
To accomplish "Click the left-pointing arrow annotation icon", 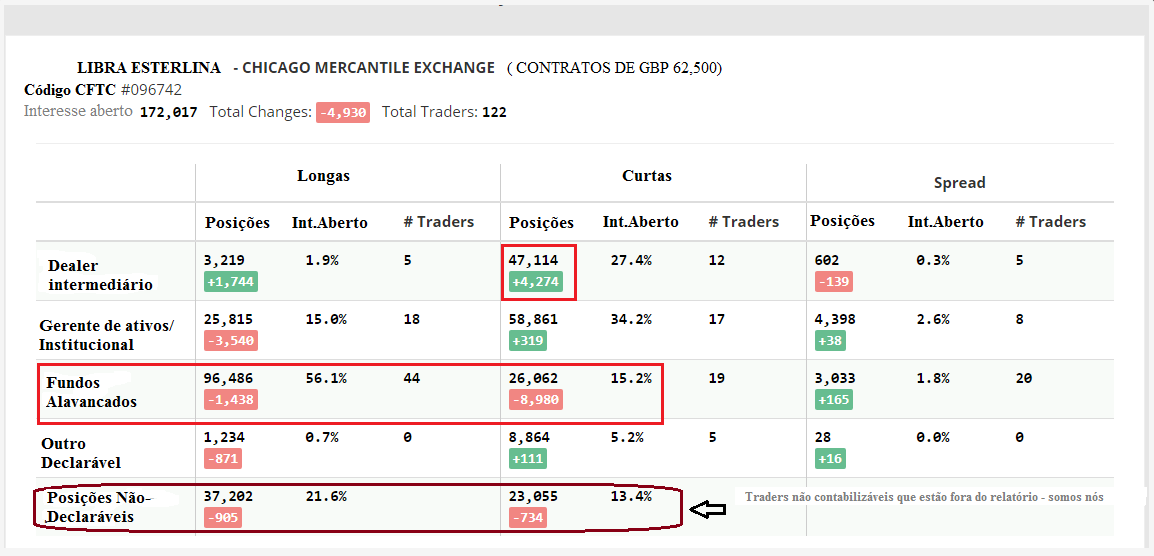I will 709,510.
